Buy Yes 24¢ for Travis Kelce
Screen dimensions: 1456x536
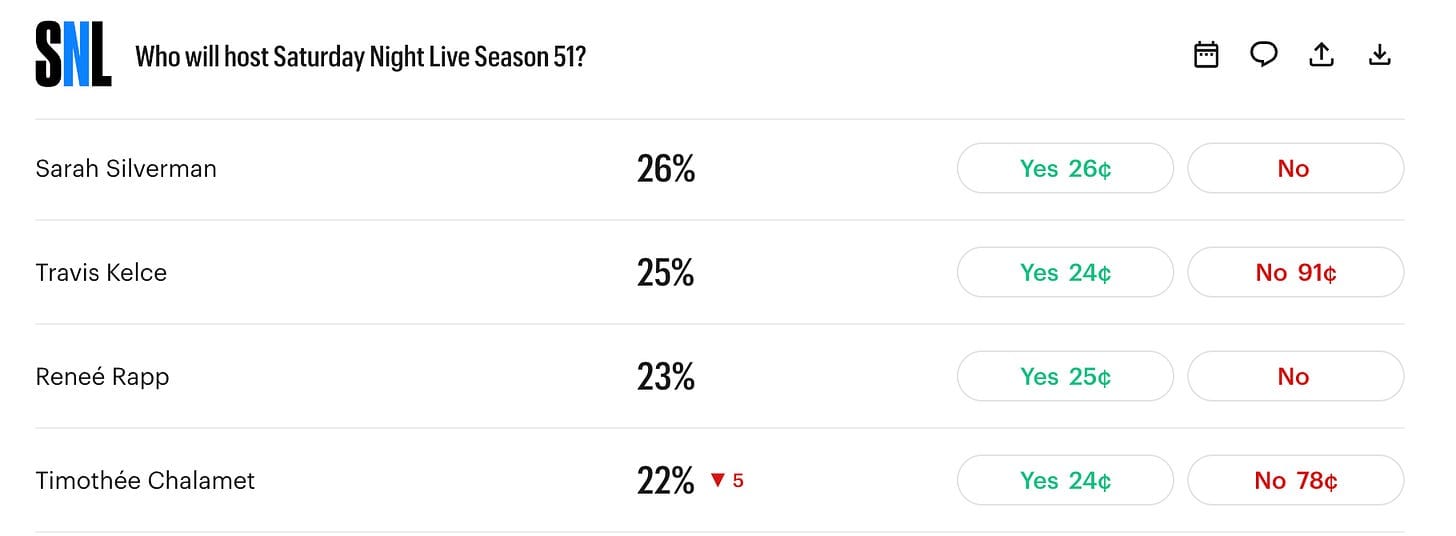(x=1065, y=272)
